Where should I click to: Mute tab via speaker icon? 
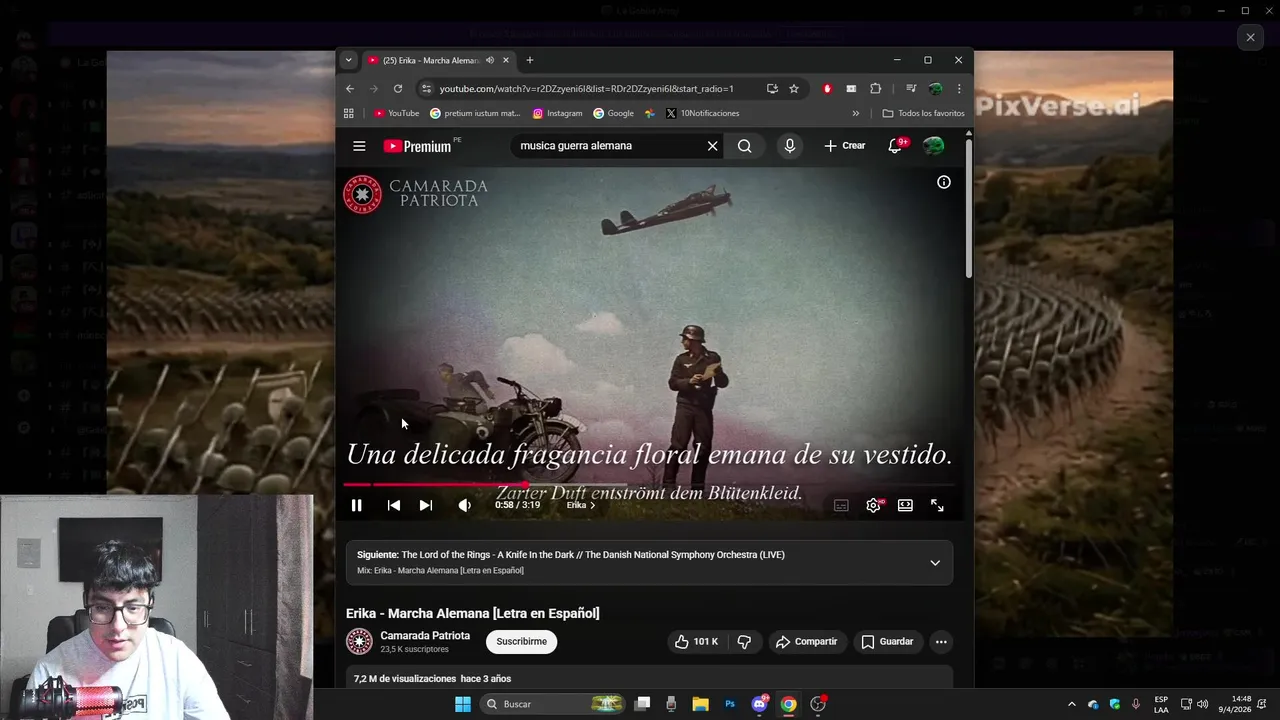[x=490, y=60]
